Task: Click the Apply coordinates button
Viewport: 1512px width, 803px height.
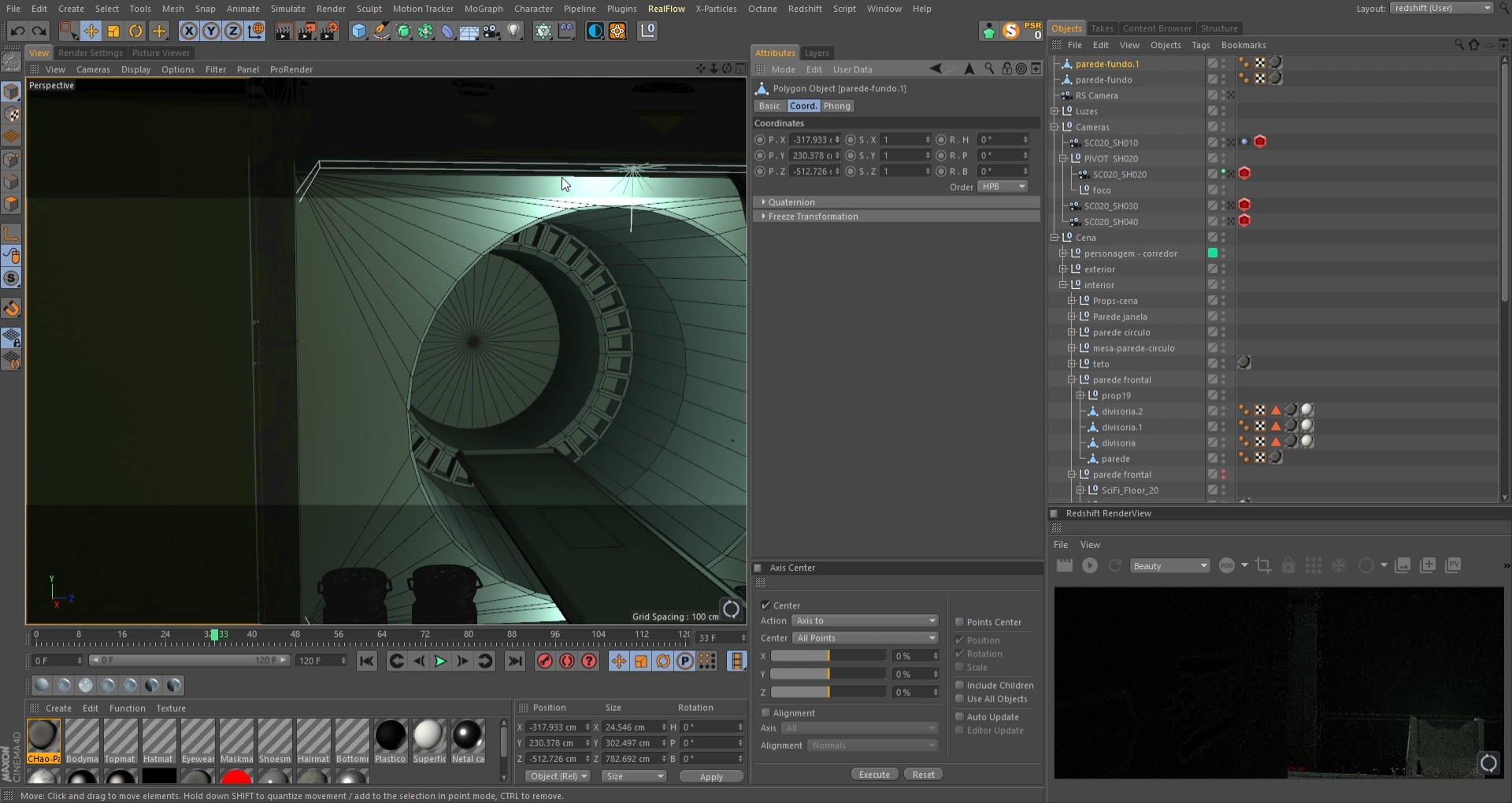Action: [x=711, y=777]
